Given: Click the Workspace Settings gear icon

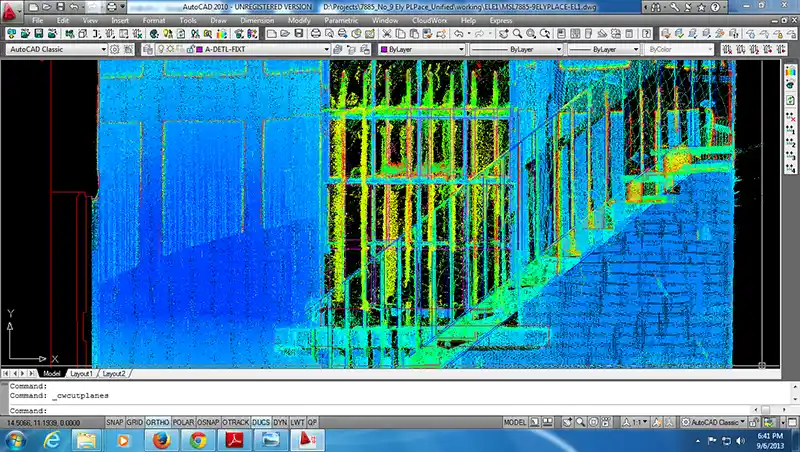Looking at the screenshot, I should click(x=115, y=49).
